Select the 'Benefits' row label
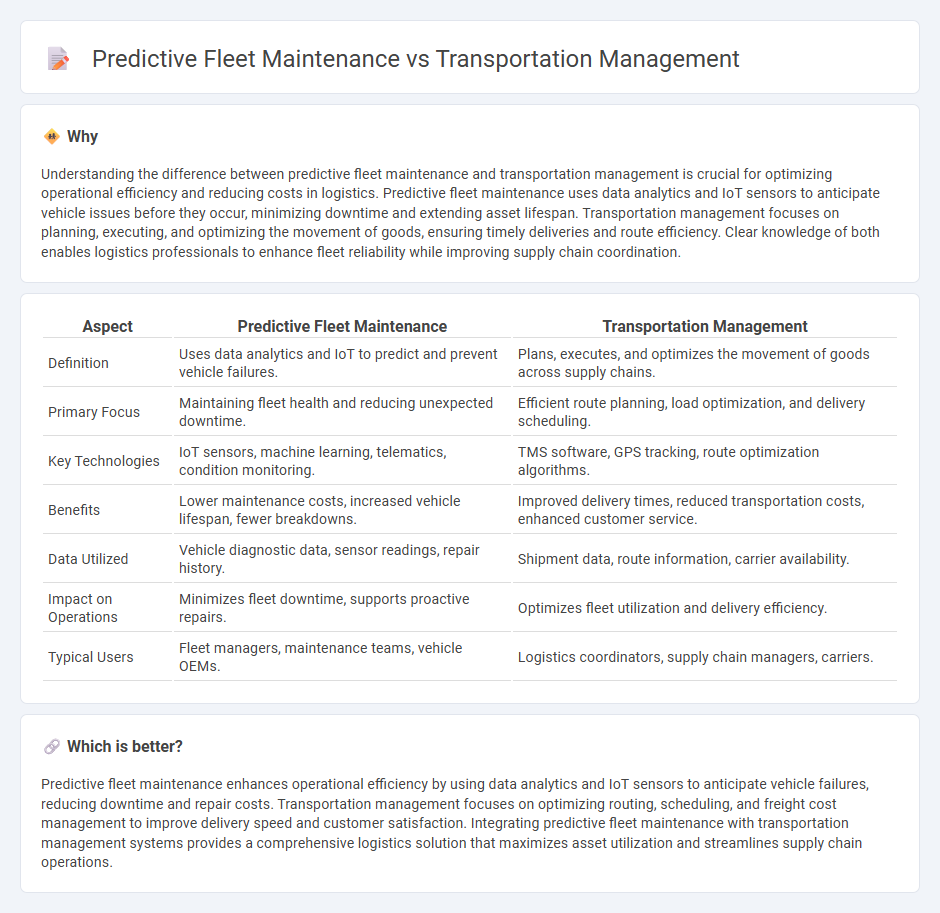940x913 pixels. click(74, 510)
